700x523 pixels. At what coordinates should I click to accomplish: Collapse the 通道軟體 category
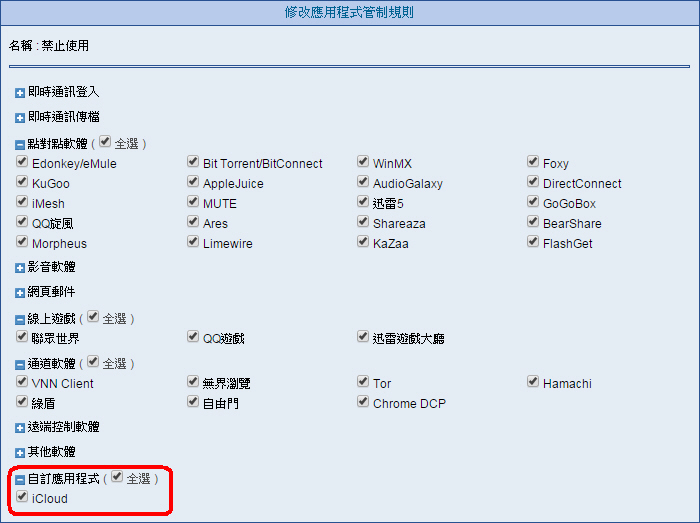20,365
